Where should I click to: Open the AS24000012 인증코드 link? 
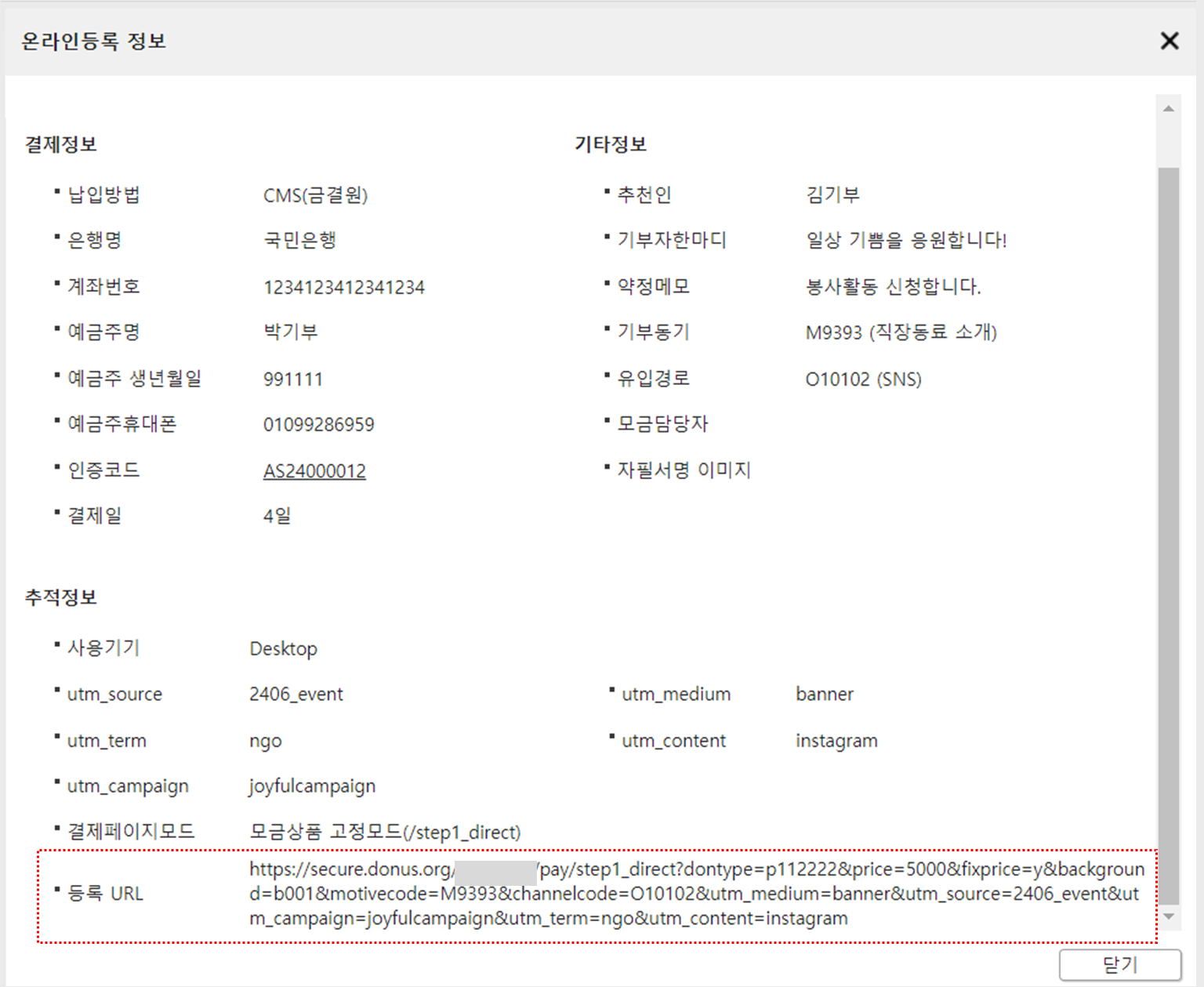coord(314,471)
